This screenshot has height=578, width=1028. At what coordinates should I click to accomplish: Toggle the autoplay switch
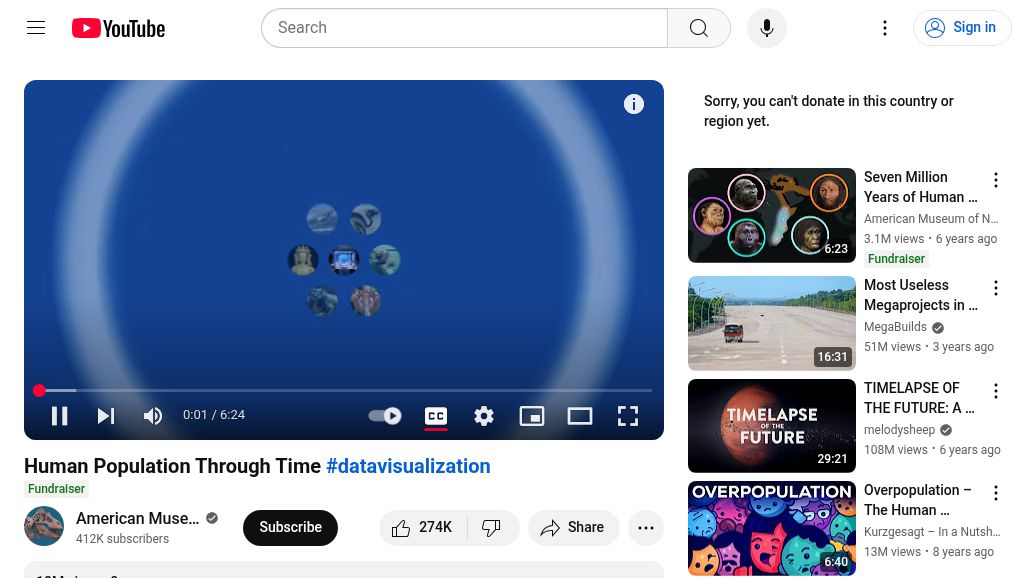point(385,415)
